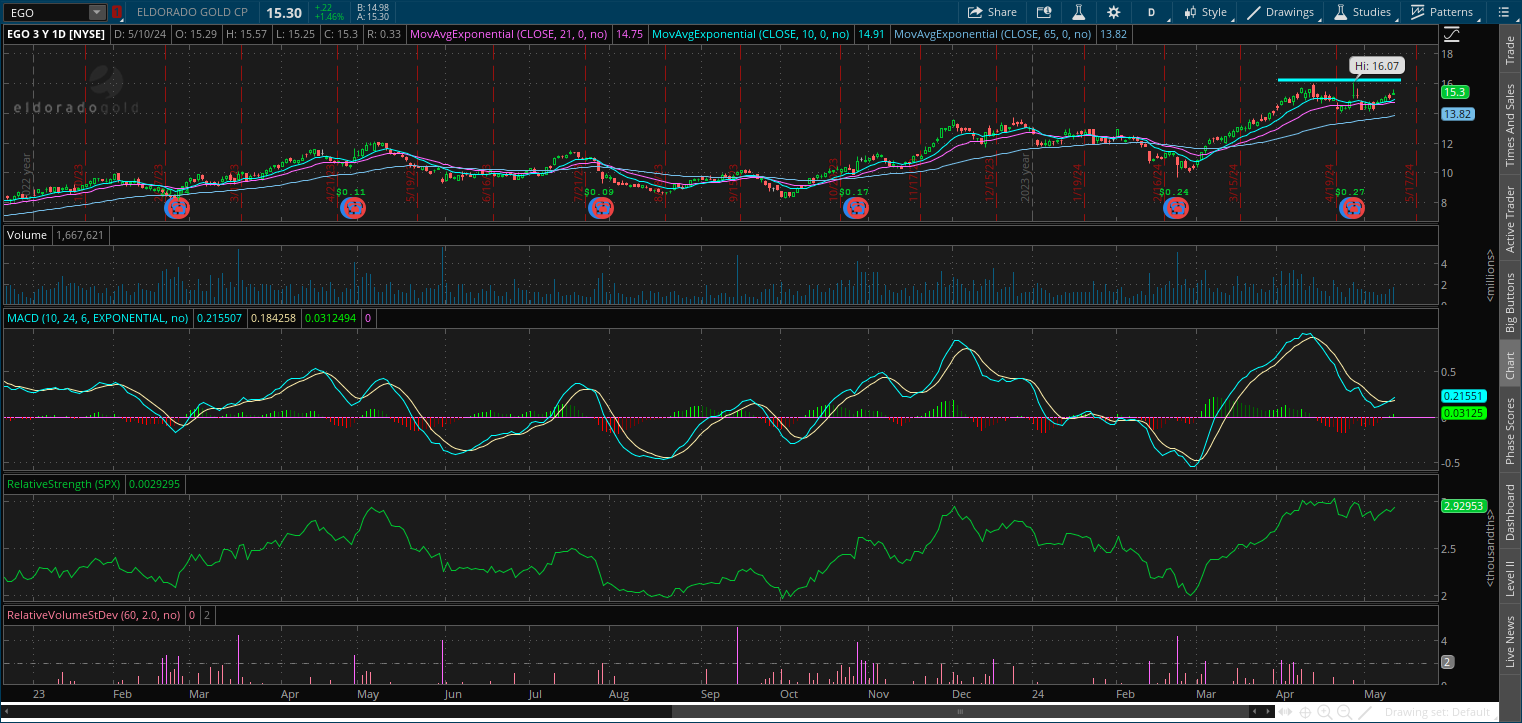
Task: Click the crosshair pan tool icon
Action: coord(1306,712)
